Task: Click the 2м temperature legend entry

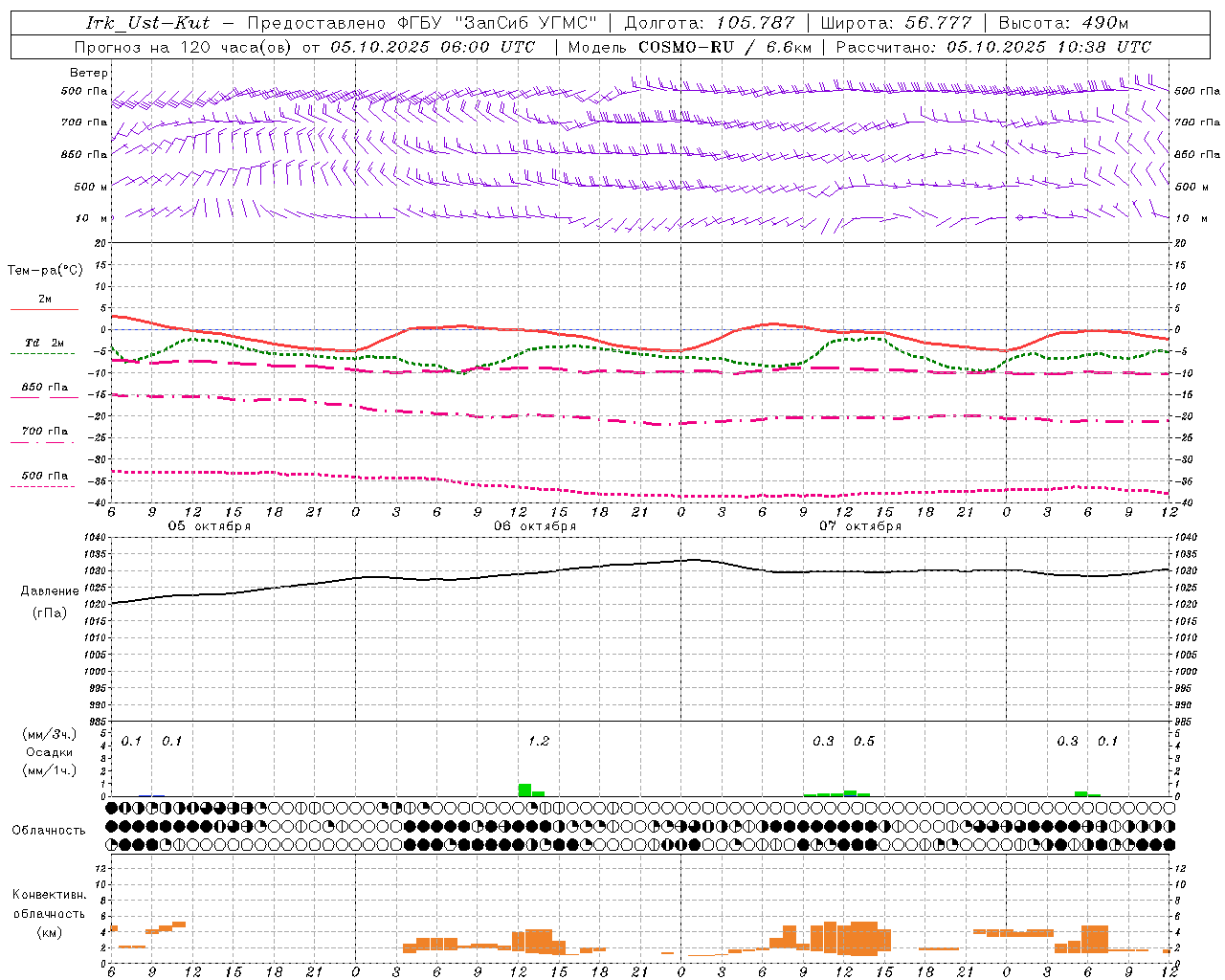Action: pos(45,300)
